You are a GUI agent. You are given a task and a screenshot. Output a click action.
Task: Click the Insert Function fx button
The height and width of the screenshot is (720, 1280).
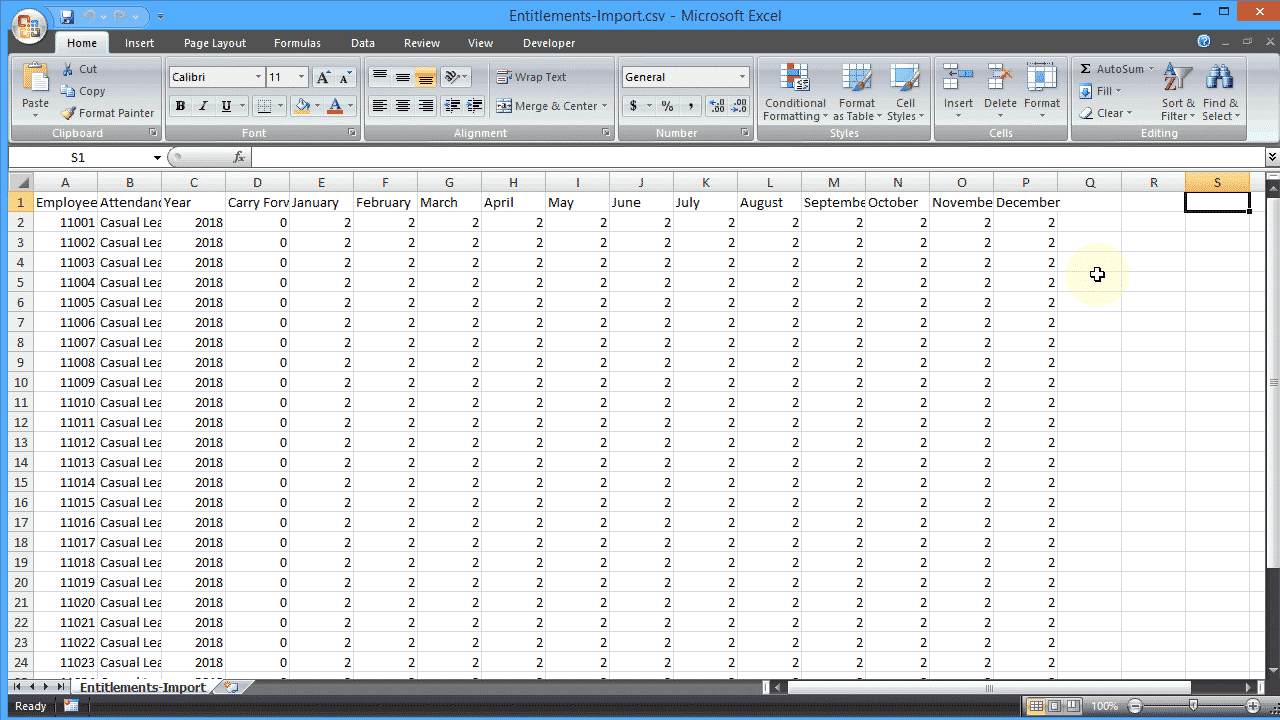click(x=239, y=157)
